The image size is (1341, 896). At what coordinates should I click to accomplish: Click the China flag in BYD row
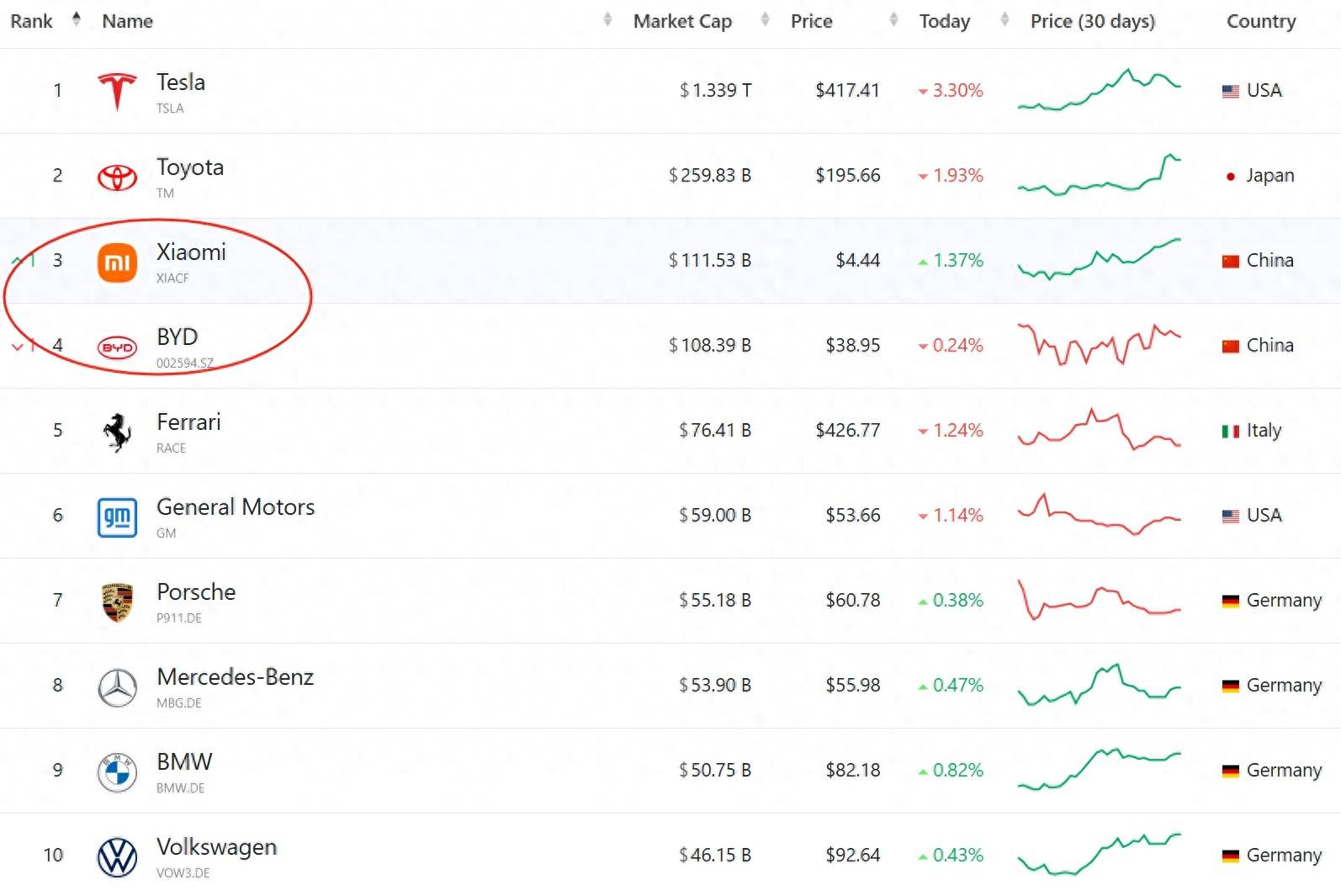click(1230, 346)
